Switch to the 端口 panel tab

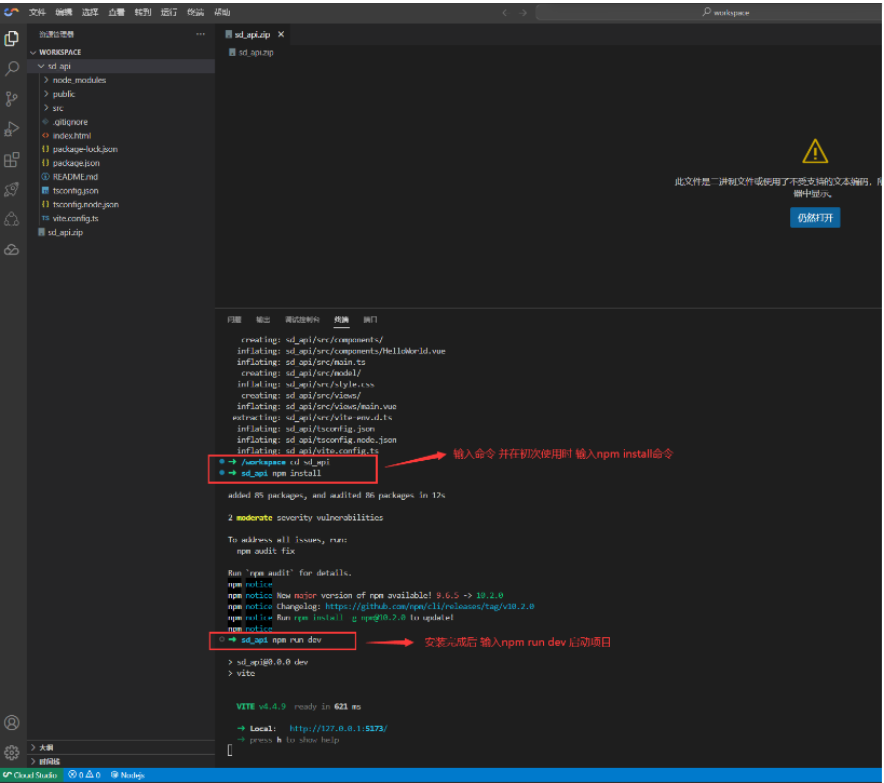tap(370, 320)
